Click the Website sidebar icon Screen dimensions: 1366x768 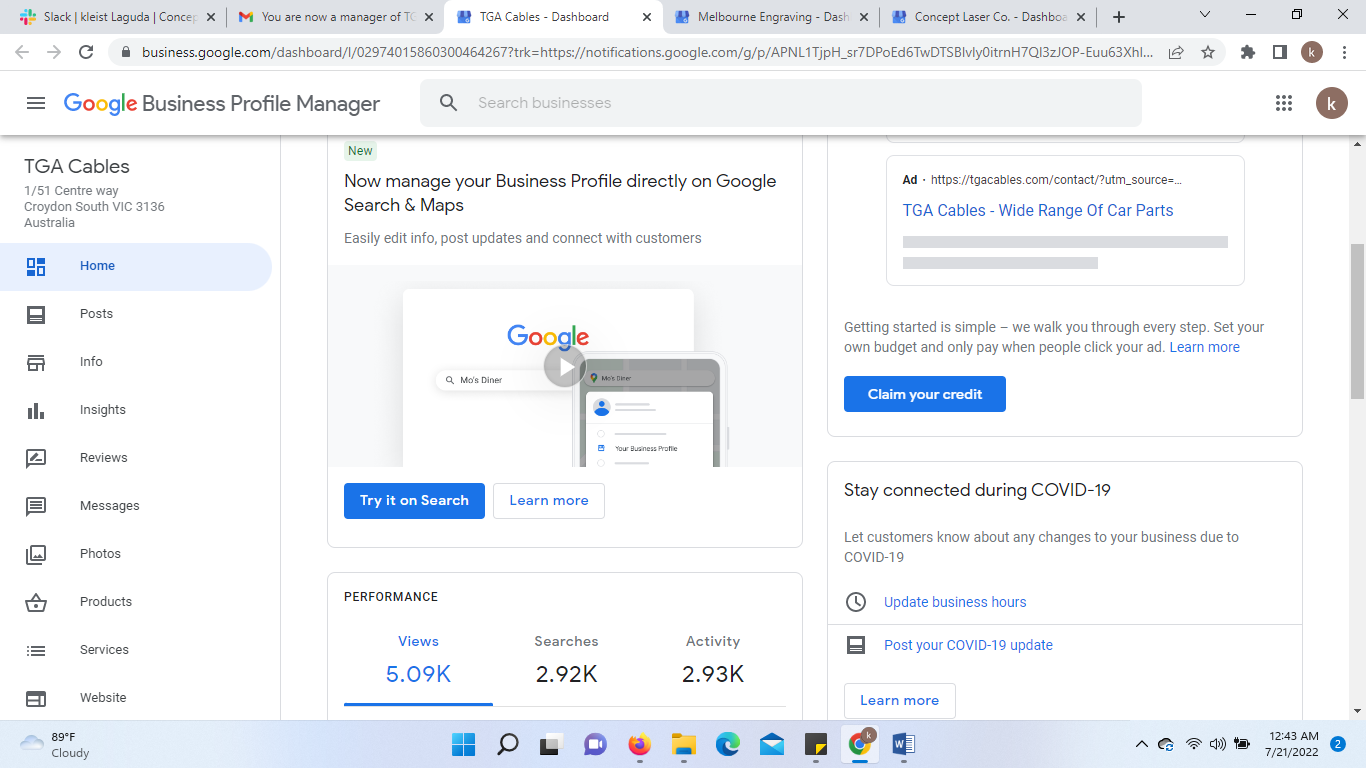(x=36, y=698)
